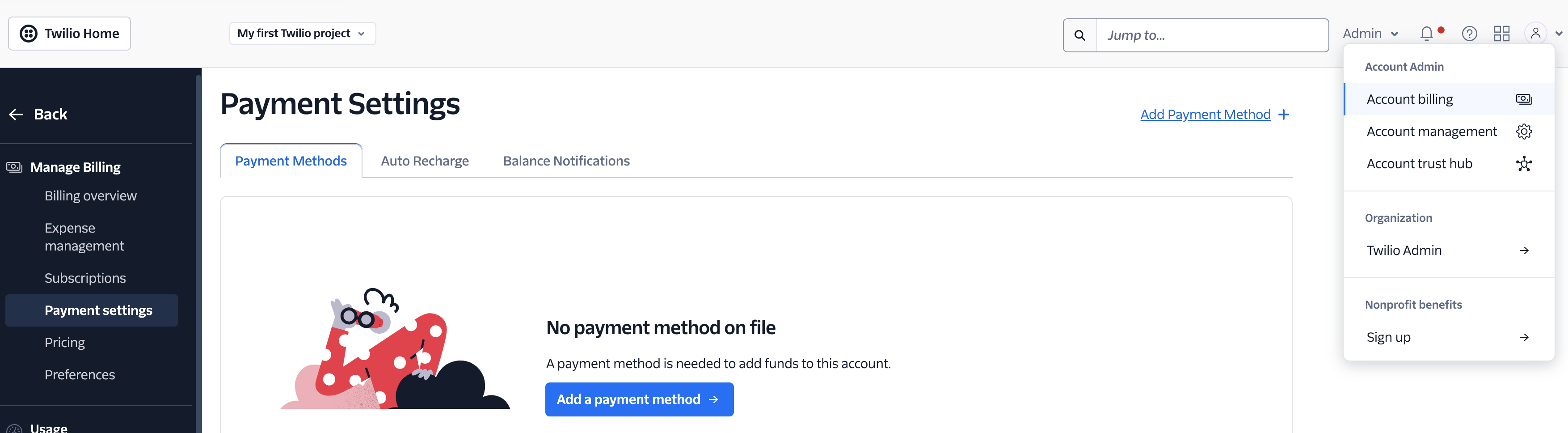Switch to the Balance Notifications tab
Image resolution: width=1568 pixels, height=433 pixels.
pyautogui.click(x=566, y=161)
